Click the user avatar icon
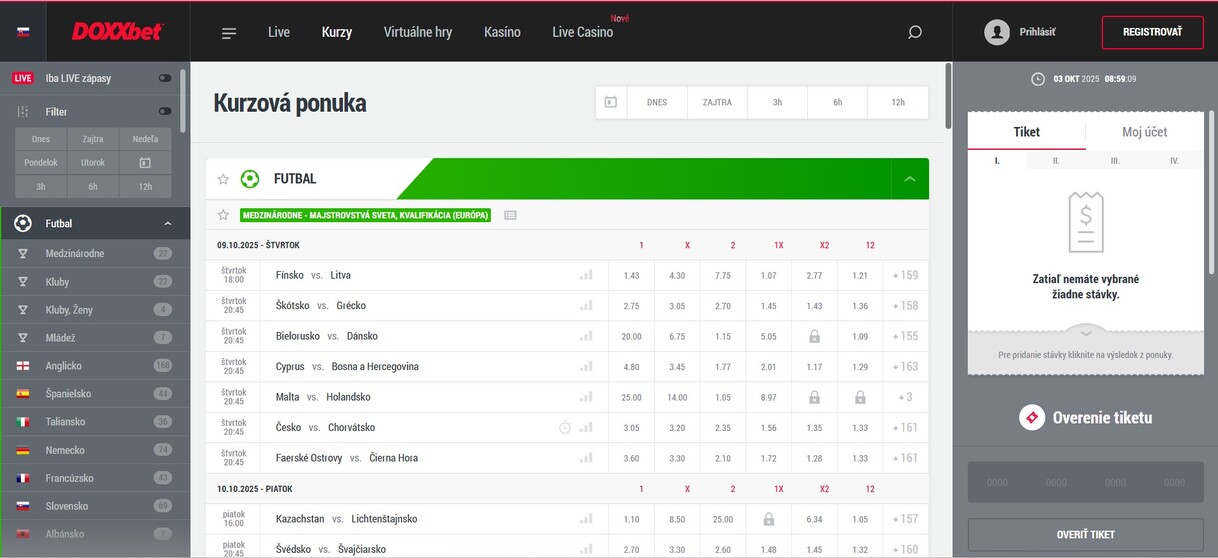Screen dimensions: 1218x558 pyautogui.click(x=997, y=32)
